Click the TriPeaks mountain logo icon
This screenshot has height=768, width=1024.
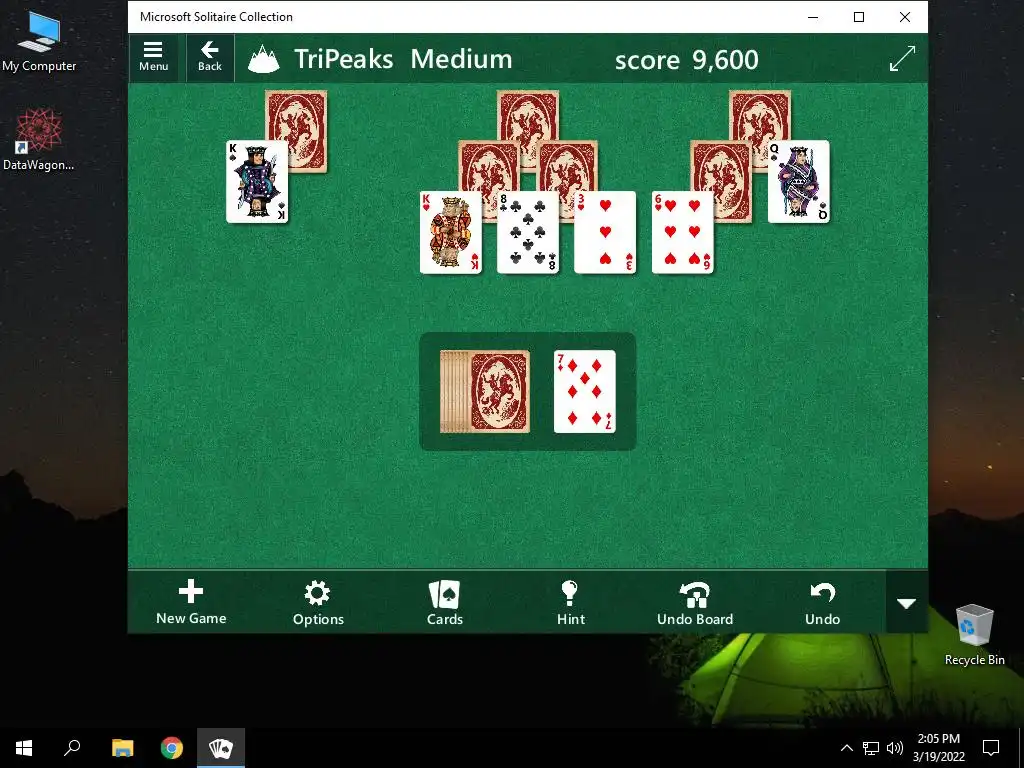(264, 59)
